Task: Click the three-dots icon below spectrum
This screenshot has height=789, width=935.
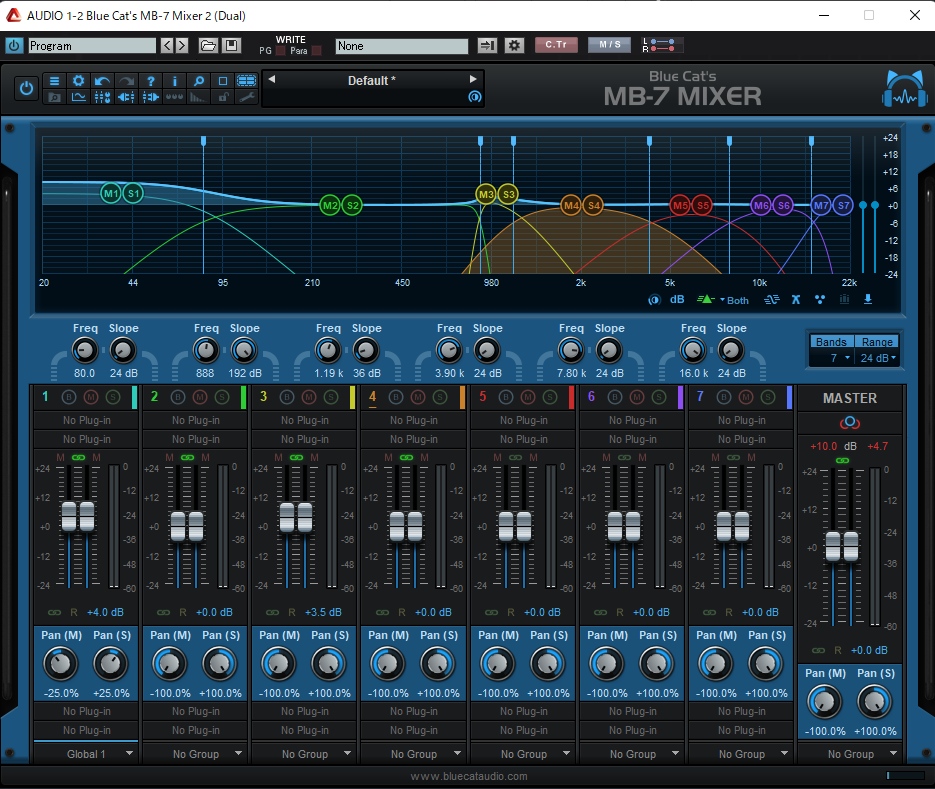Action: pos(820,299)
